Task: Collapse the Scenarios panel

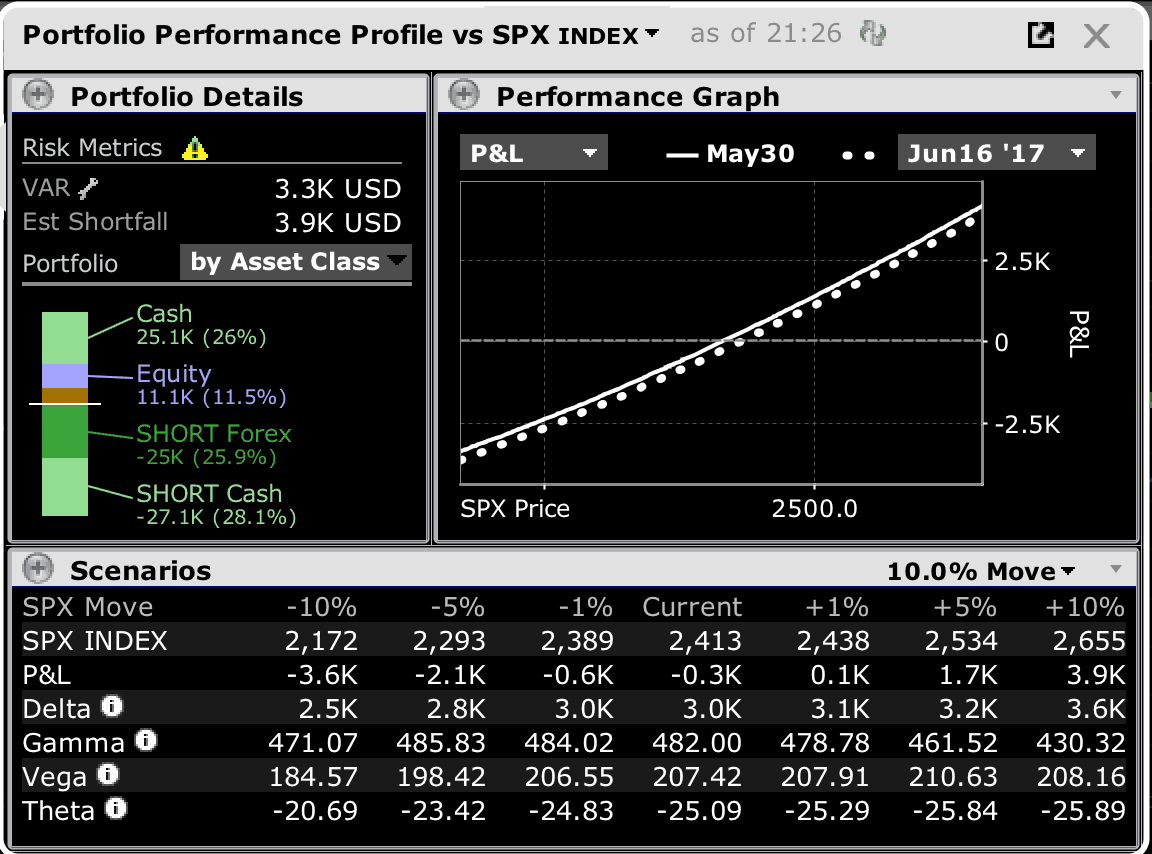Action: pyautogui.click(x=37, y=570)
